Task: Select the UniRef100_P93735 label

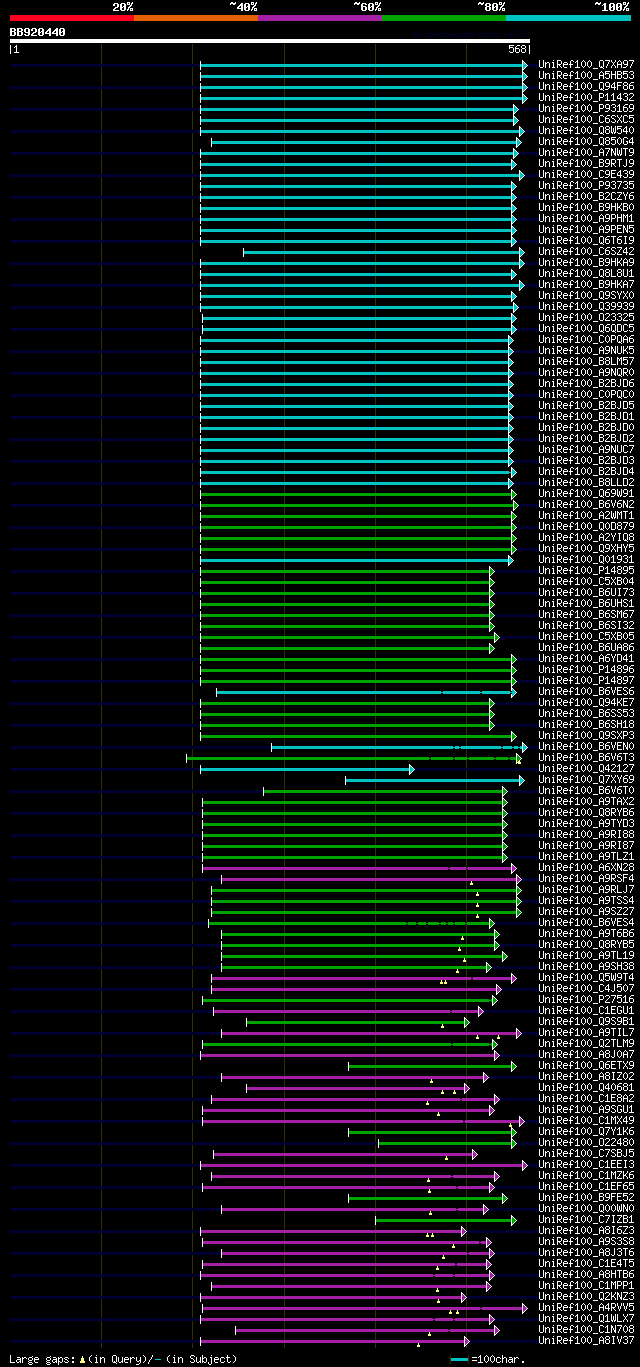Action: 586,185
